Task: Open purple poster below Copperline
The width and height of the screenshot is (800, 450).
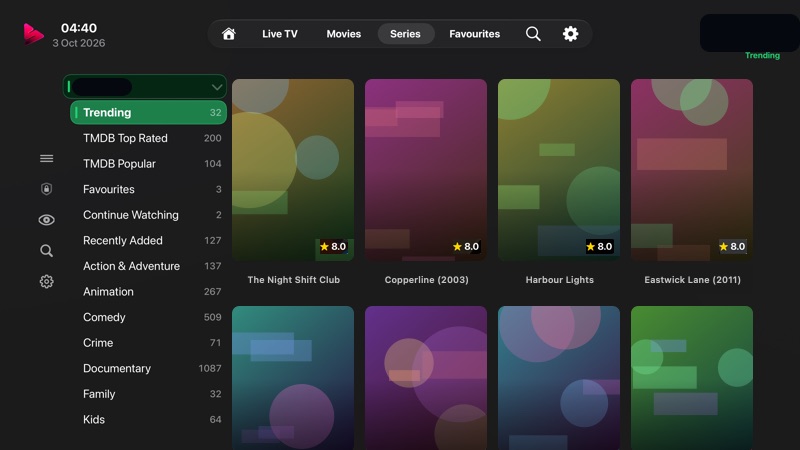Action: click(x=426, y=378)
